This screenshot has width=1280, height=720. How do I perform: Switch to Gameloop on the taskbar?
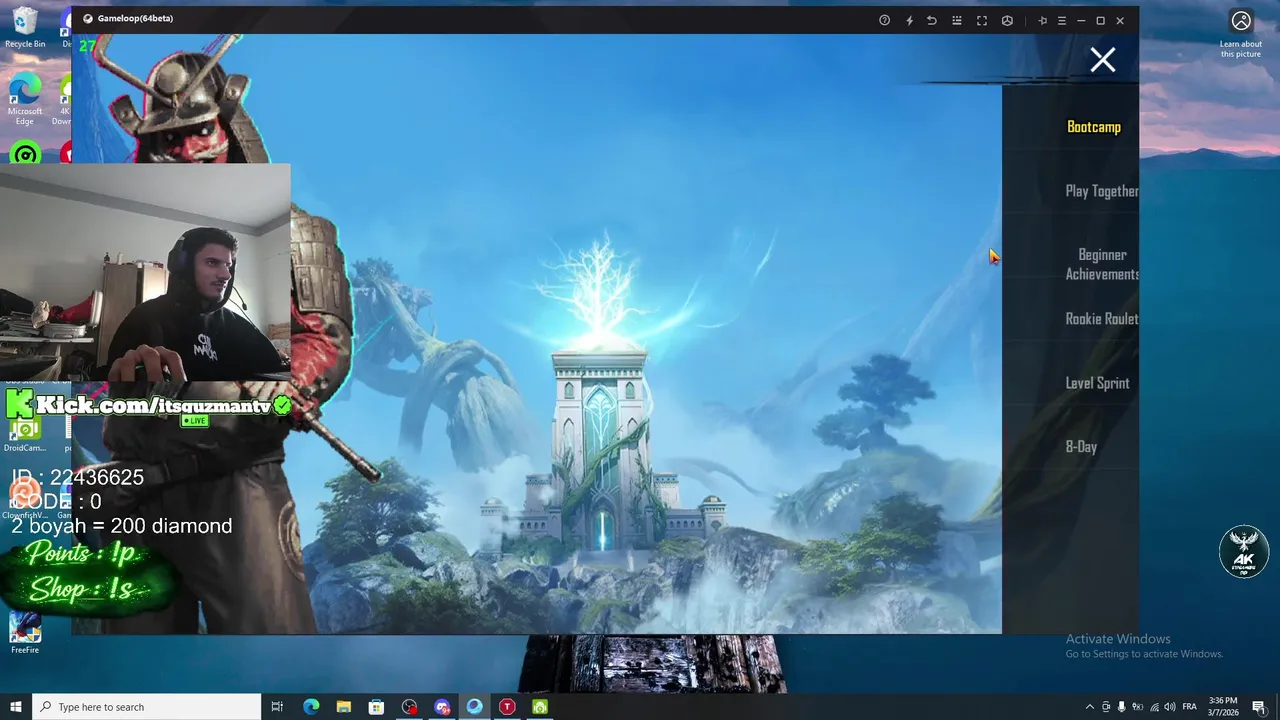474,707
